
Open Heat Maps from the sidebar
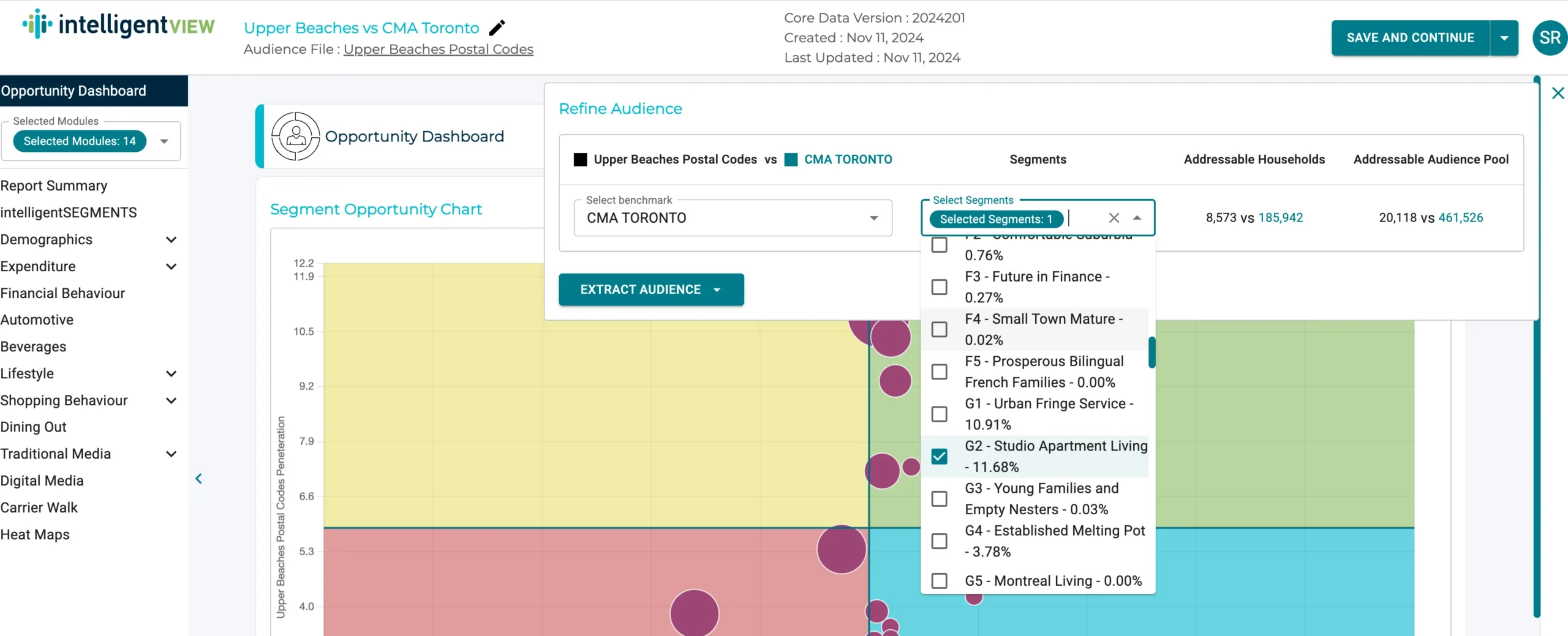tap(35, 534)
